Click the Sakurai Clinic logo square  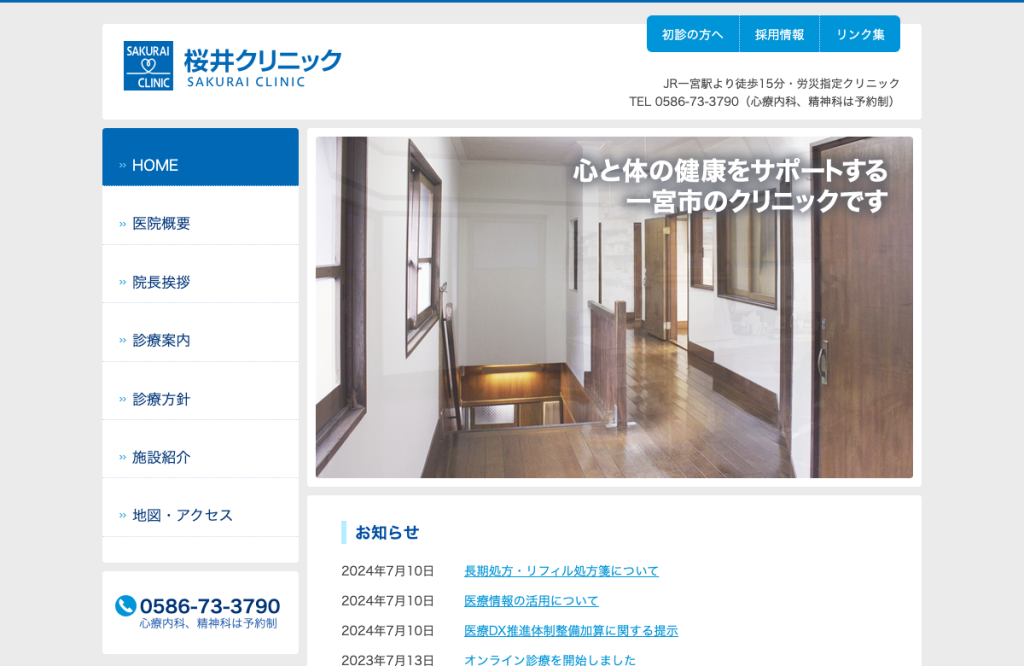[148, 66]
